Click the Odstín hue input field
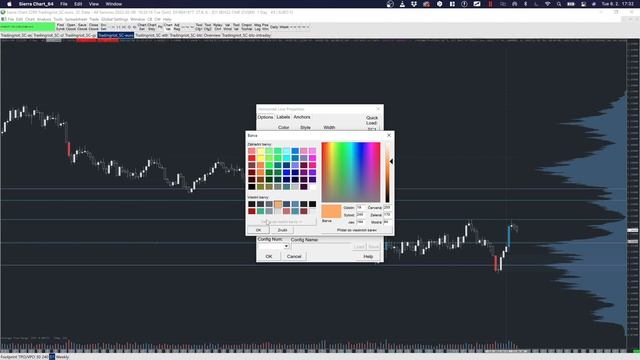The width and height of the screenshot is (640, 360). pos(361,208)
